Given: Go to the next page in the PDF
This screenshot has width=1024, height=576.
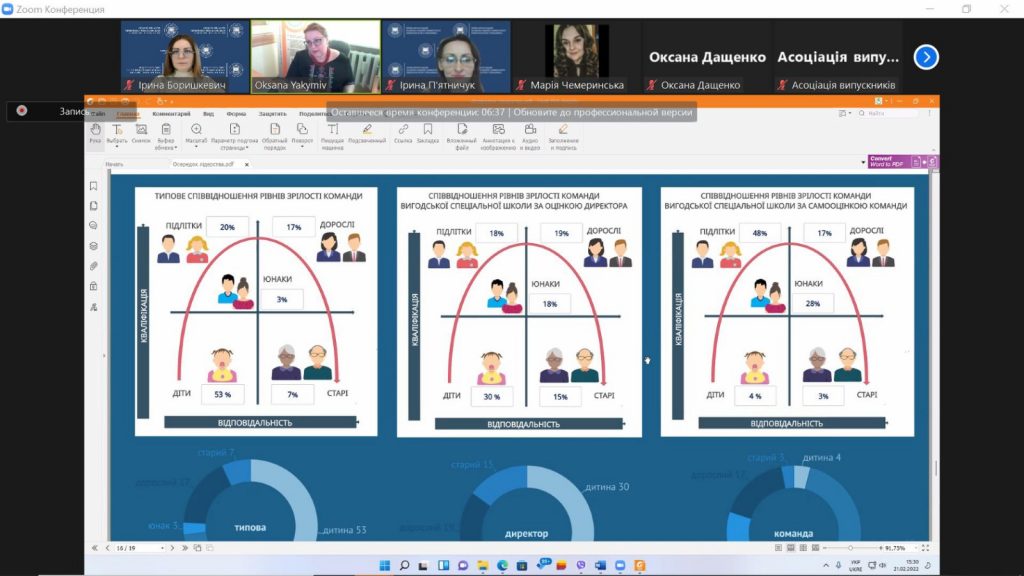Looking at the screenshot, I should 172,548.
